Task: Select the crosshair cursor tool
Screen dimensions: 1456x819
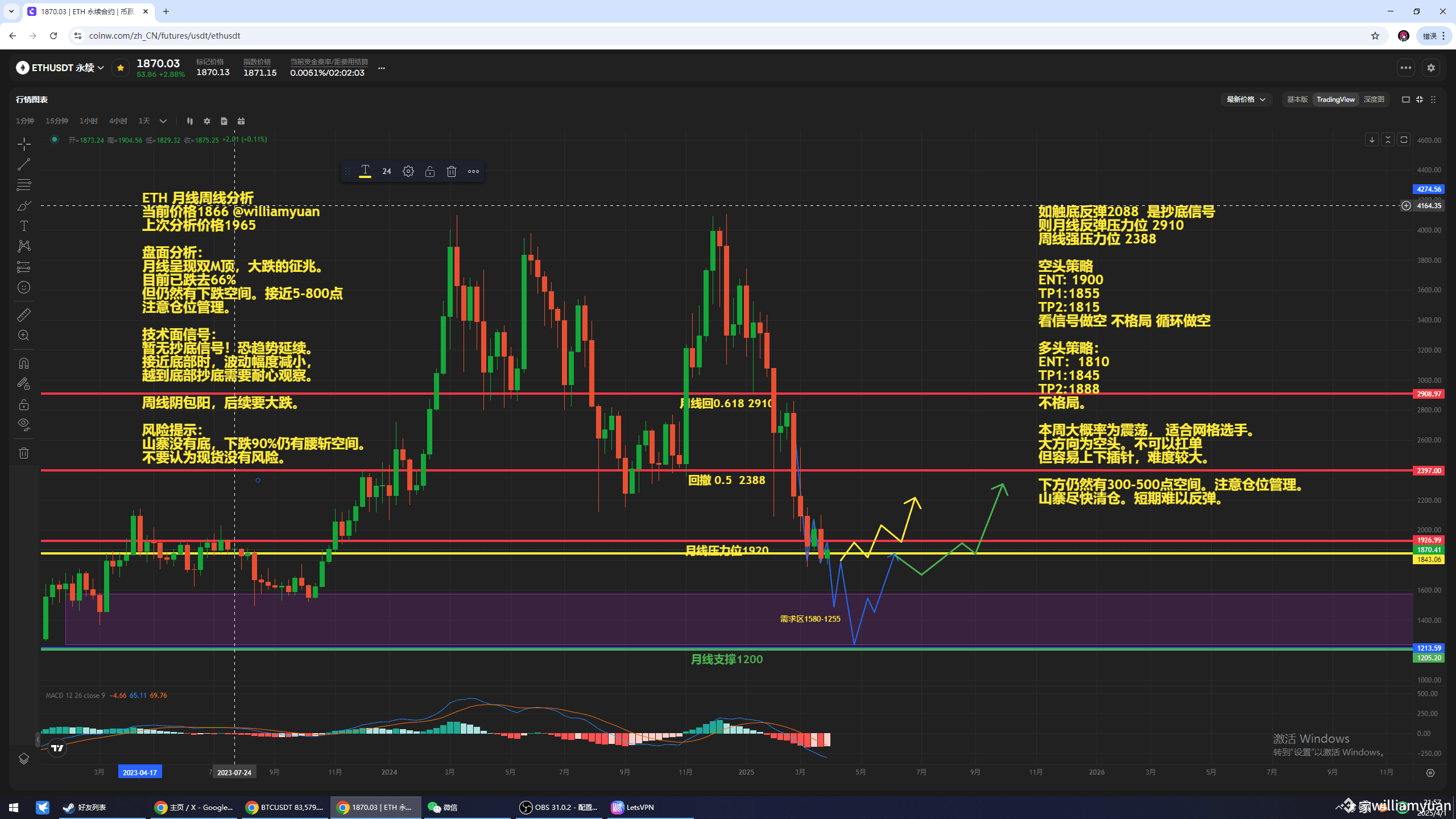Action: 23,144
